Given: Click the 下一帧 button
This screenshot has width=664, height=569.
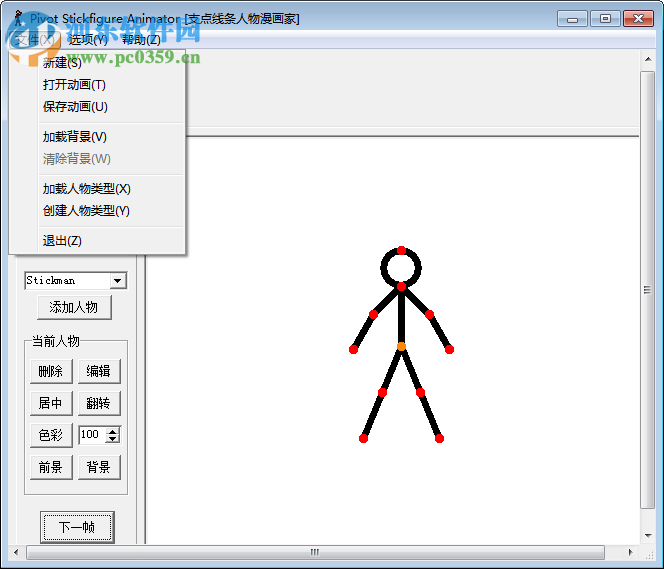Looking at the screenshot, I should [x=77, y=528].
